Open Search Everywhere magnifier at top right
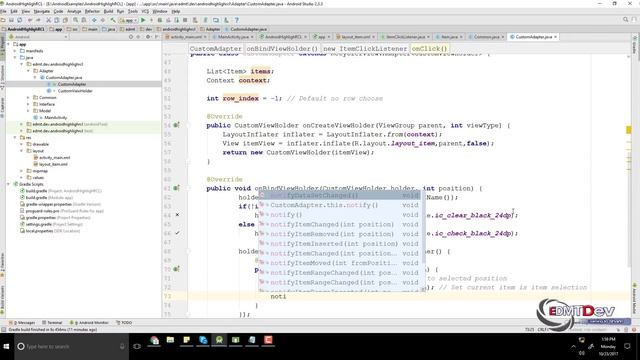Viewport: 640px width, 360px height. (x=625, y=19)
